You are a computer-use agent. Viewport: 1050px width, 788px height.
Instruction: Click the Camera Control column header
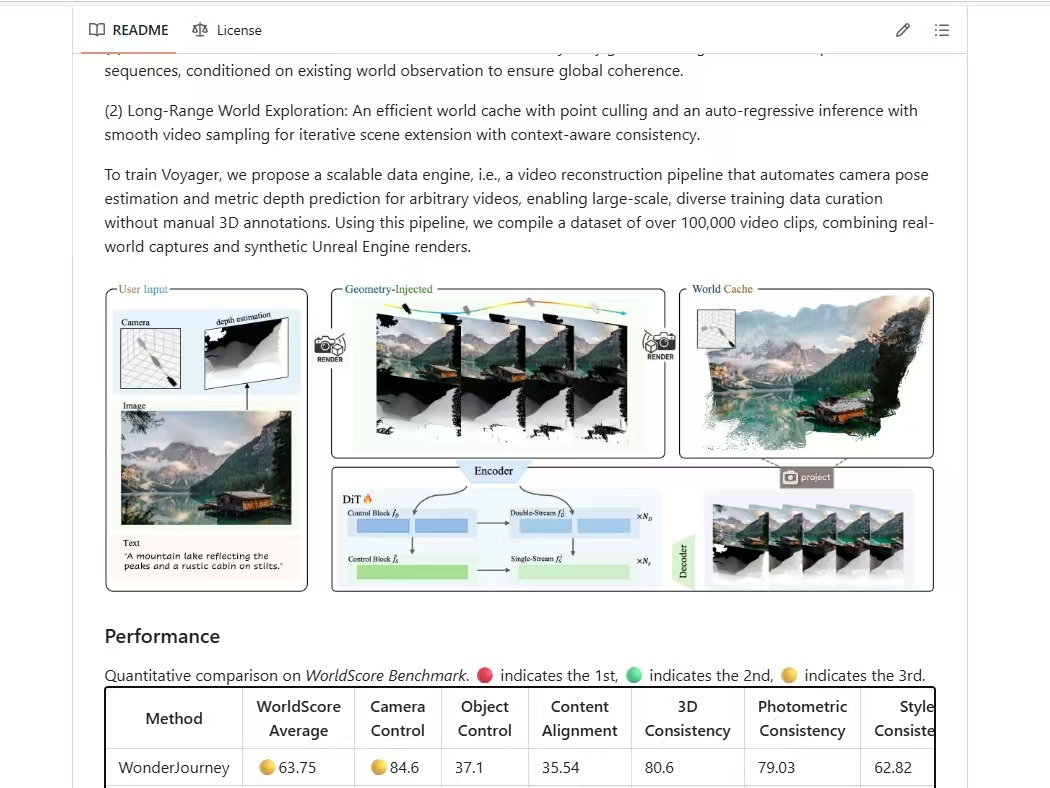pyautogui.click(x=398, y=718)
